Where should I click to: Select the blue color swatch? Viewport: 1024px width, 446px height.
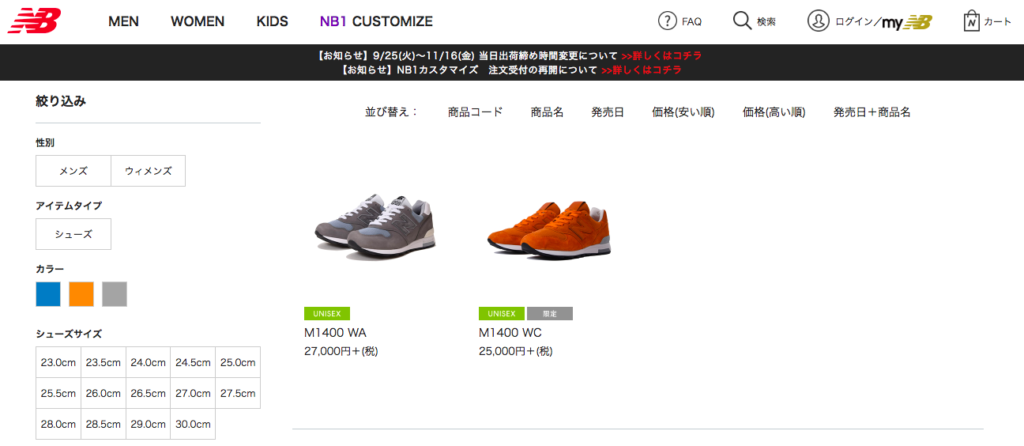pyautogui.click(x=48, y=294)
